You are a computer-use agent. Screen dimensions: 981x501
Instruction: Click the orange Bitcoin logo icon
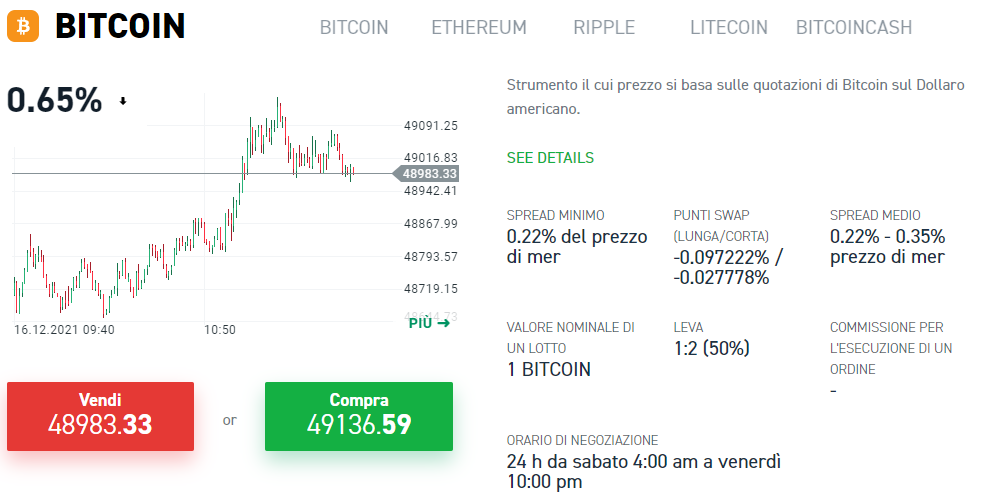click(x=23, y=26)
